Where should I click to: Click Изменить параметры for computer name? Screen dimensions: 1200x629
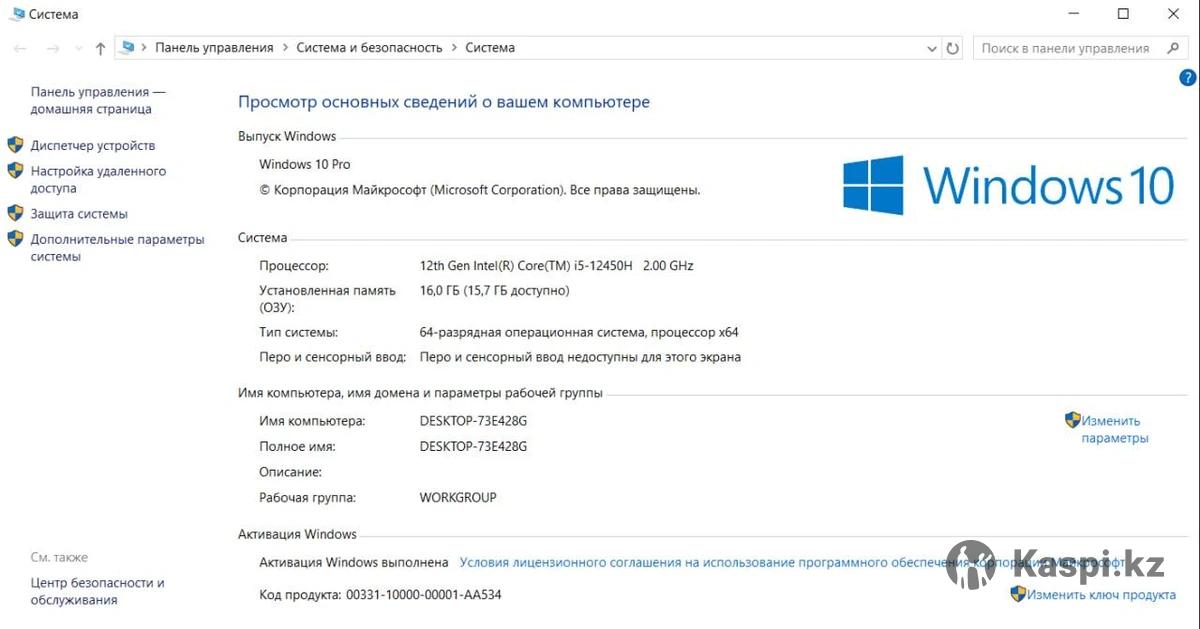[1114, 429]
